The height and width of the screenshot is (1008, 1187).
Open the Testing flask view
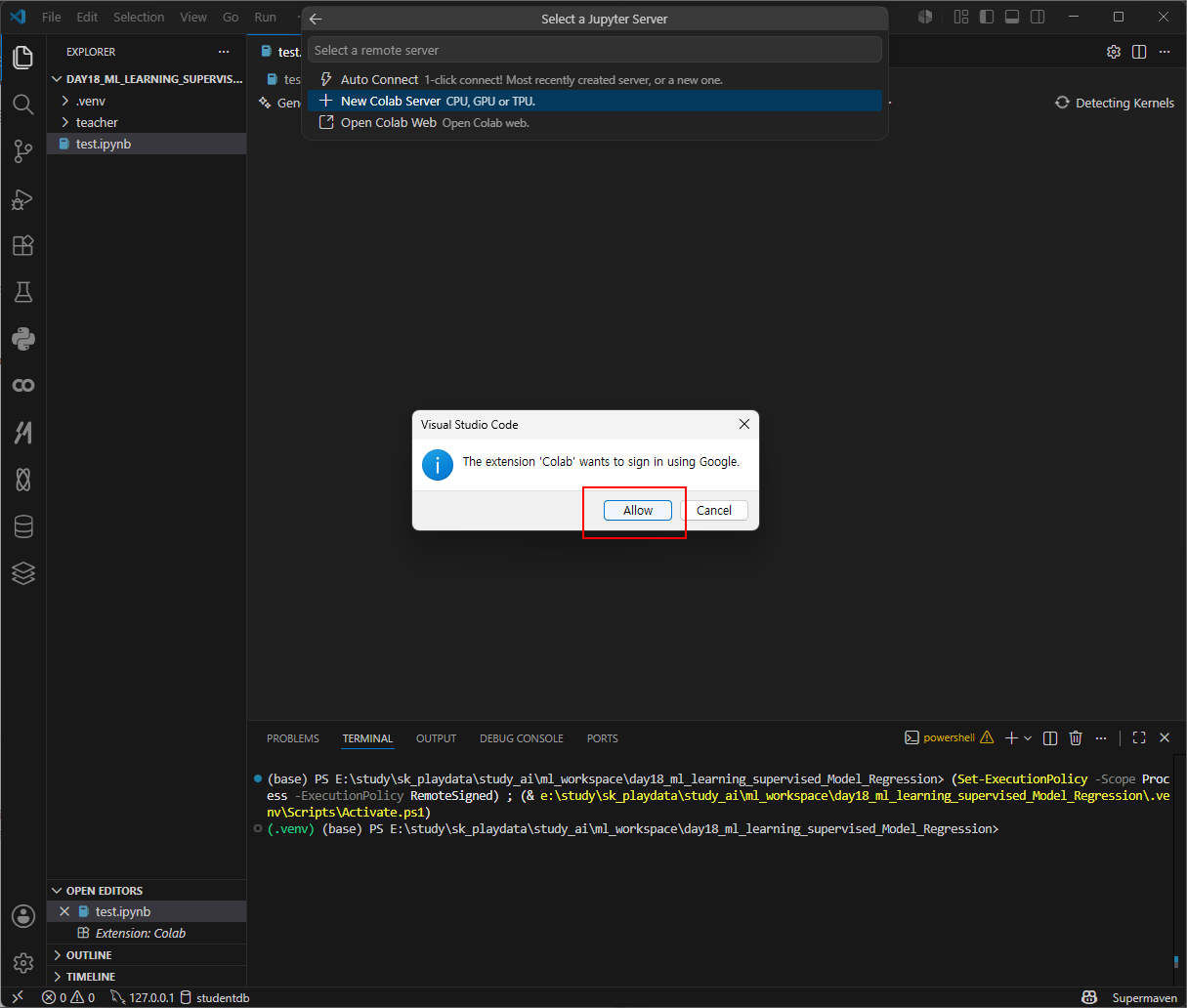click(x=23, y=291)
